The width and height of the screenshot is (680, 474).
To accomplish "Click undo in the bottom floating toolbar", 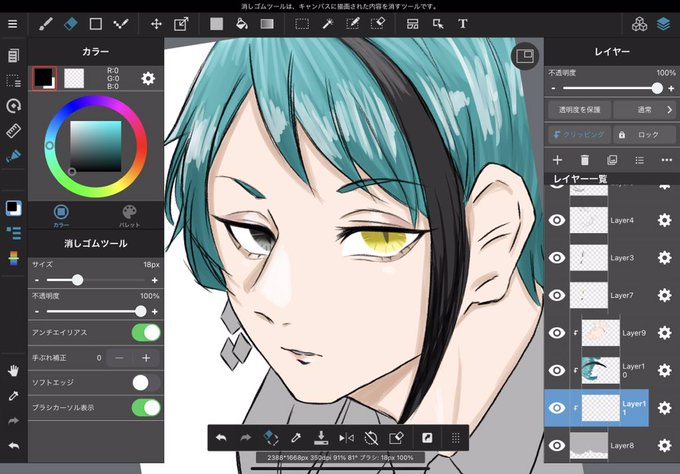I will 221,438.
